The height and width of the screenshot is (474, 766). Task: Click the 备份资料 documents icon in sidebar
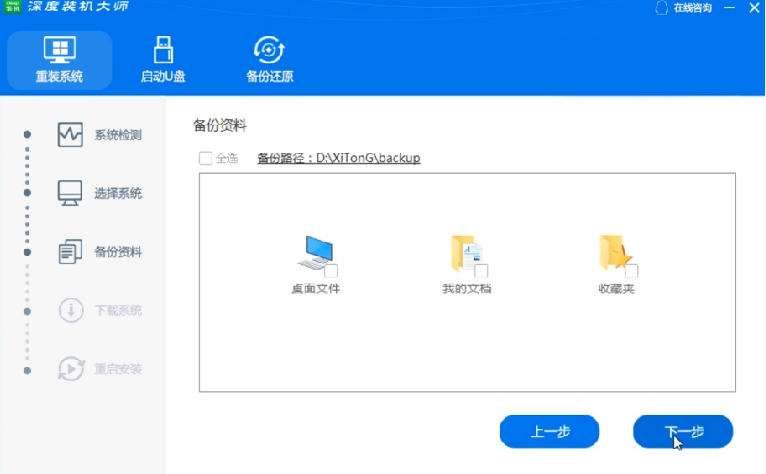pyautogui.click(x=70, y=252)
